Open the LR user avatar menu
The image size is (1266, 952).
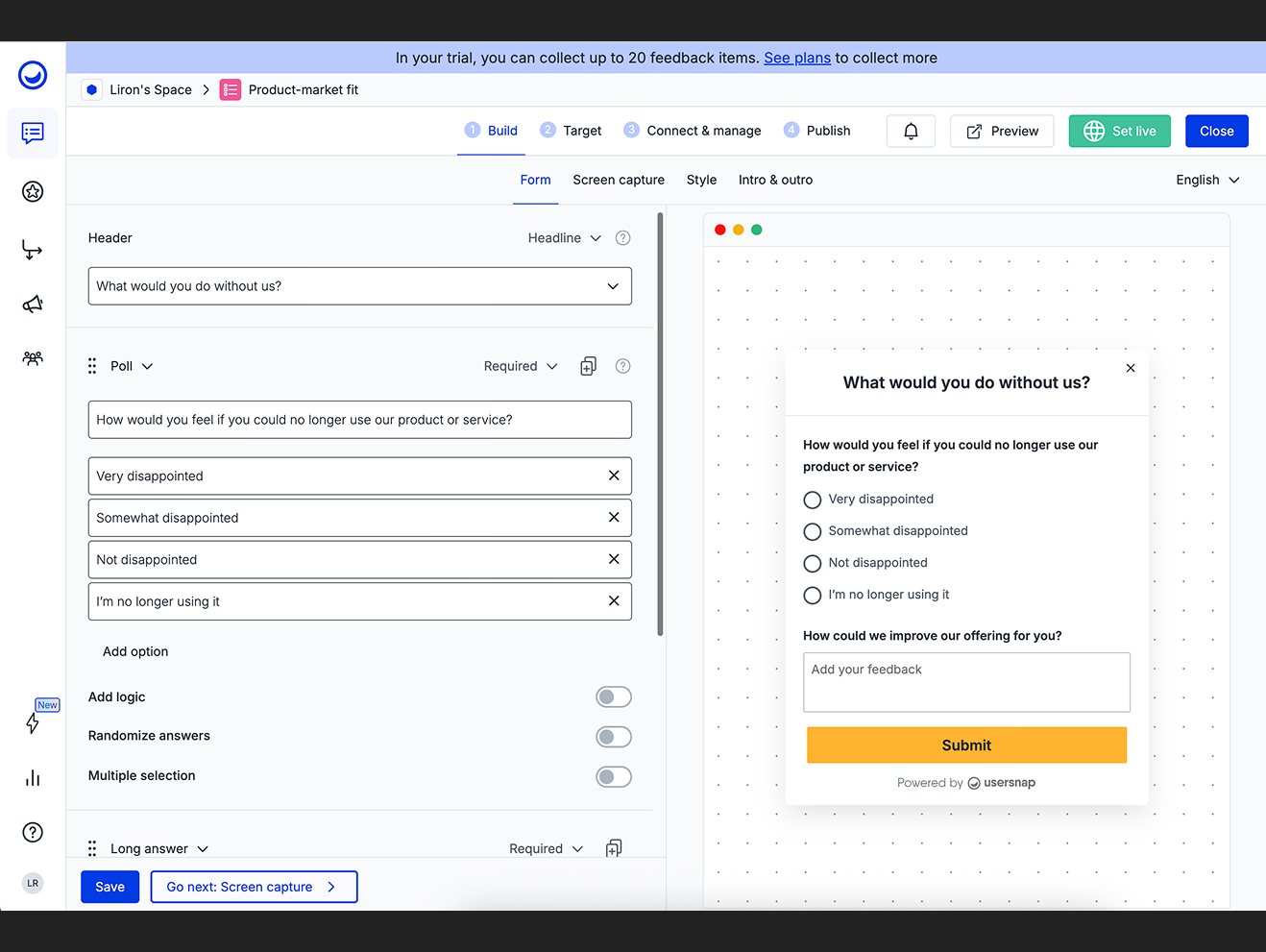coord(33,883)
